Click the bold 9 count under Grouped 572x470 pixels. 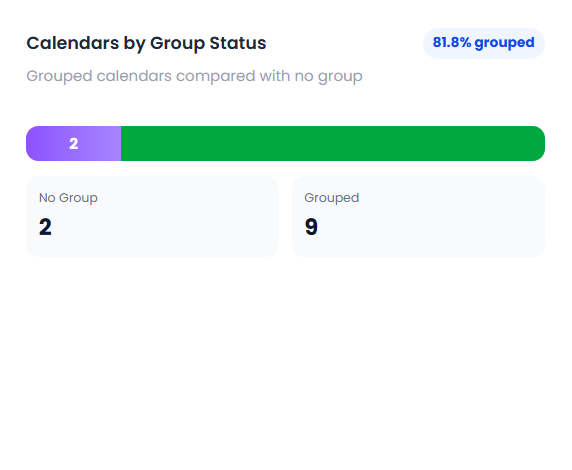tap(311, 227)
